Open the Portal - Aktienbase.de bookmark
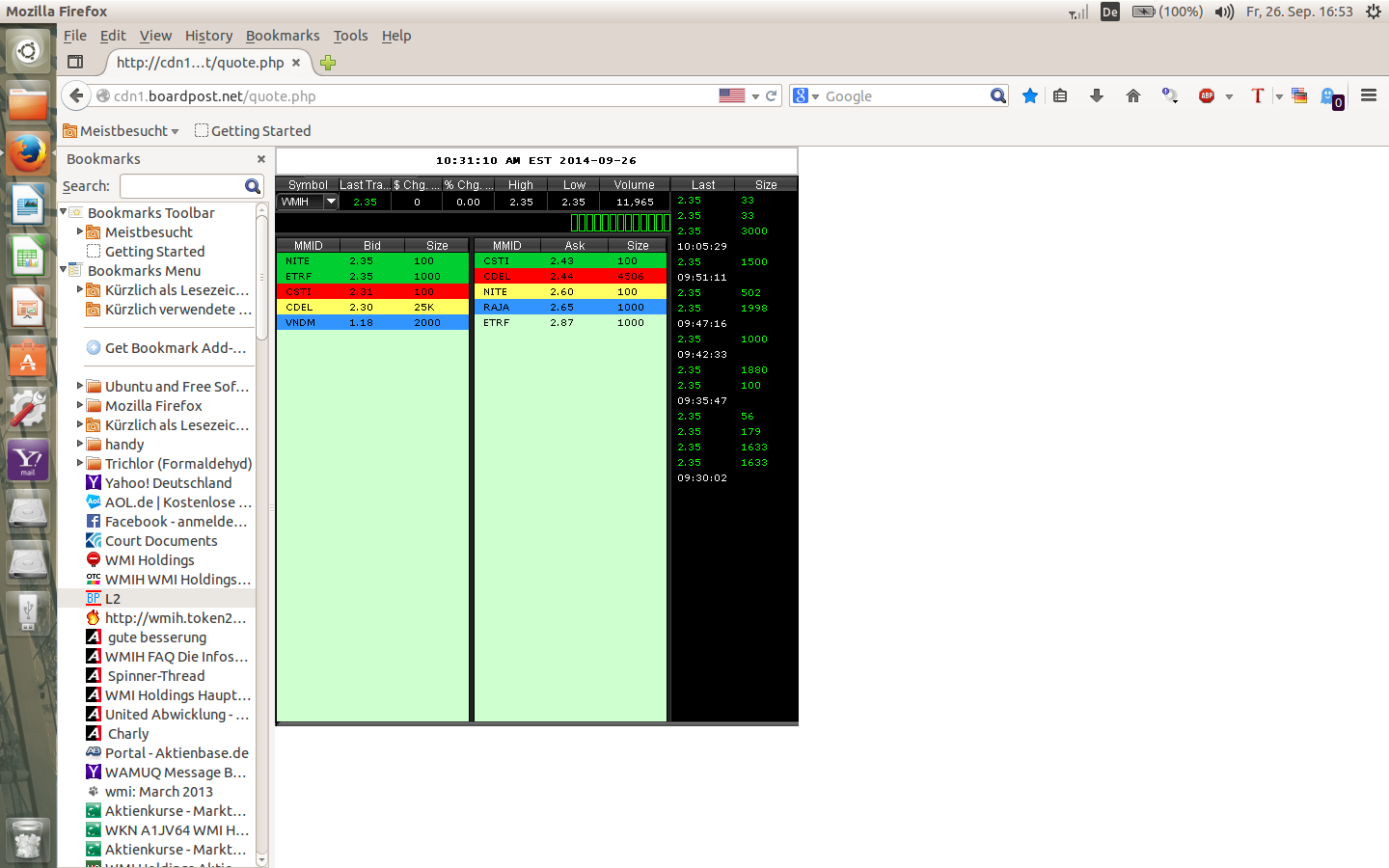Image resolution: width=1389 pixels, height=868 pixels. [167, 752]
